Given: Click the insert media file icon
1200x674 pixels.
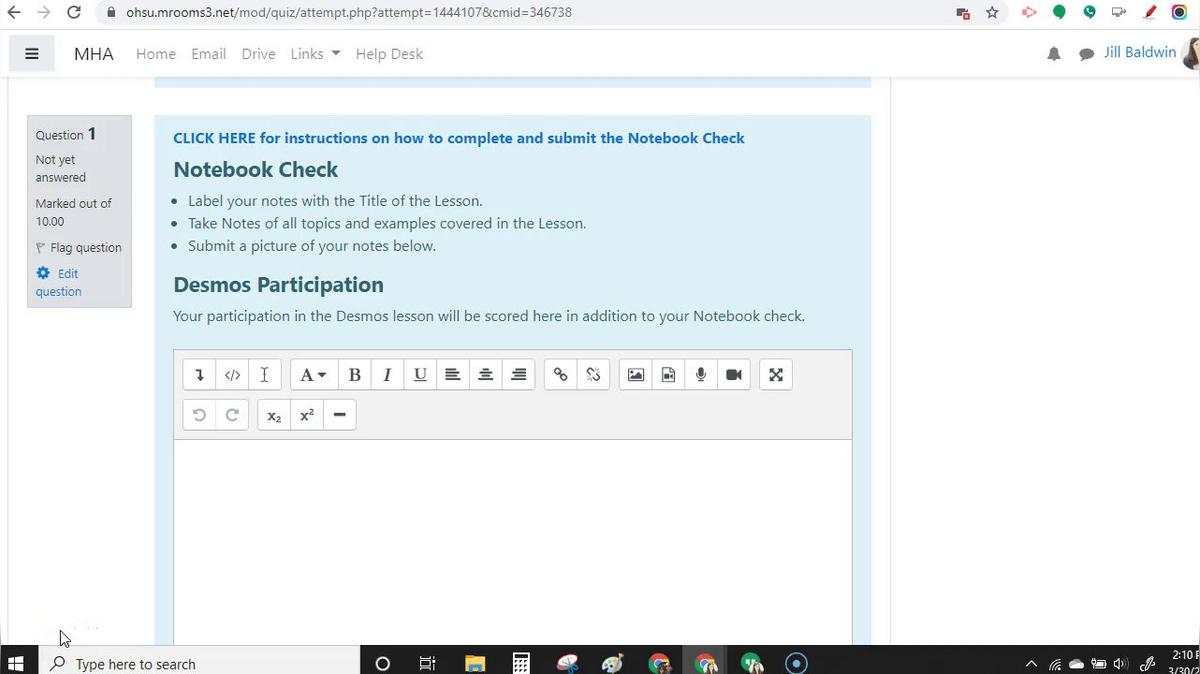Looking at the screenshot, I should tap(668, 375).
